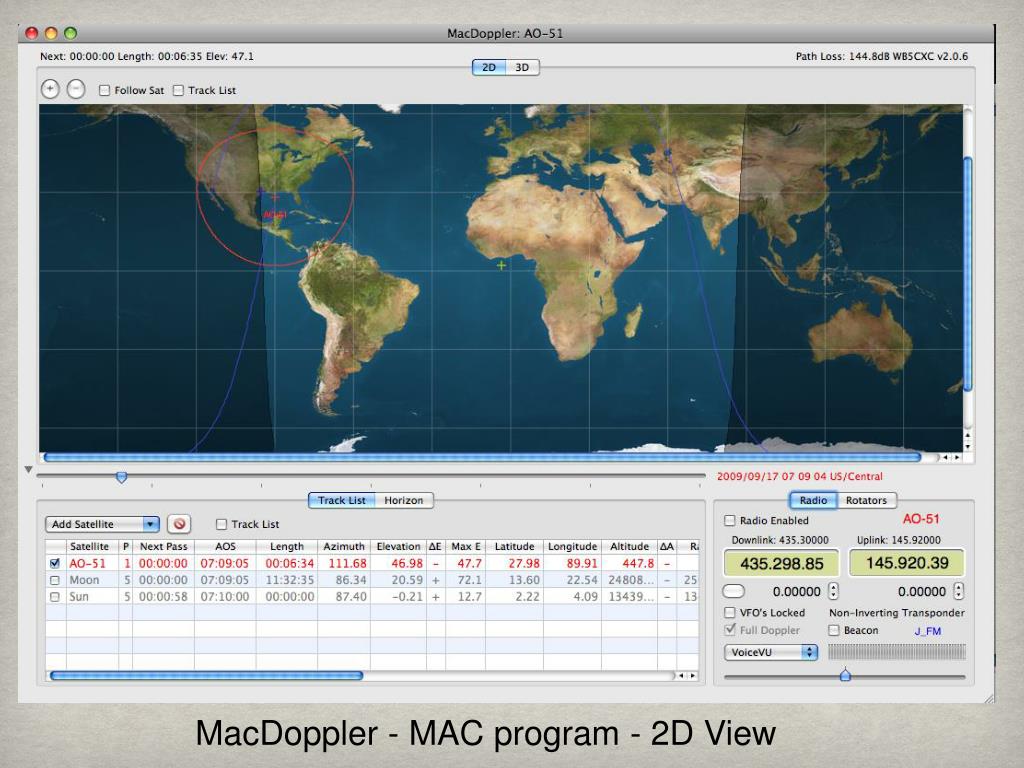Open the VoiceVU mode dropdown
This screenshot has width=1024, height=768.
click(771, 652)
